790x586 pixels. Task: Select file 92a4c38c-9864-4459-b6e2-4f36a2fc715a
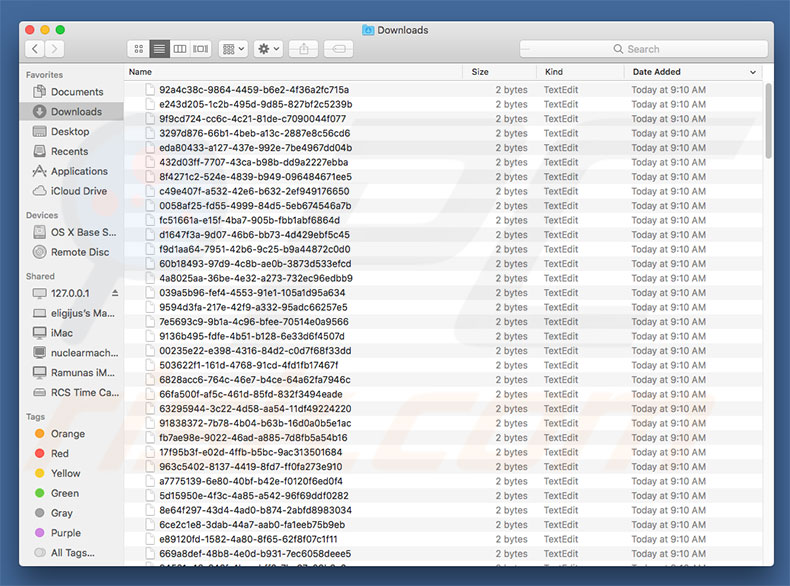point(254,90)
